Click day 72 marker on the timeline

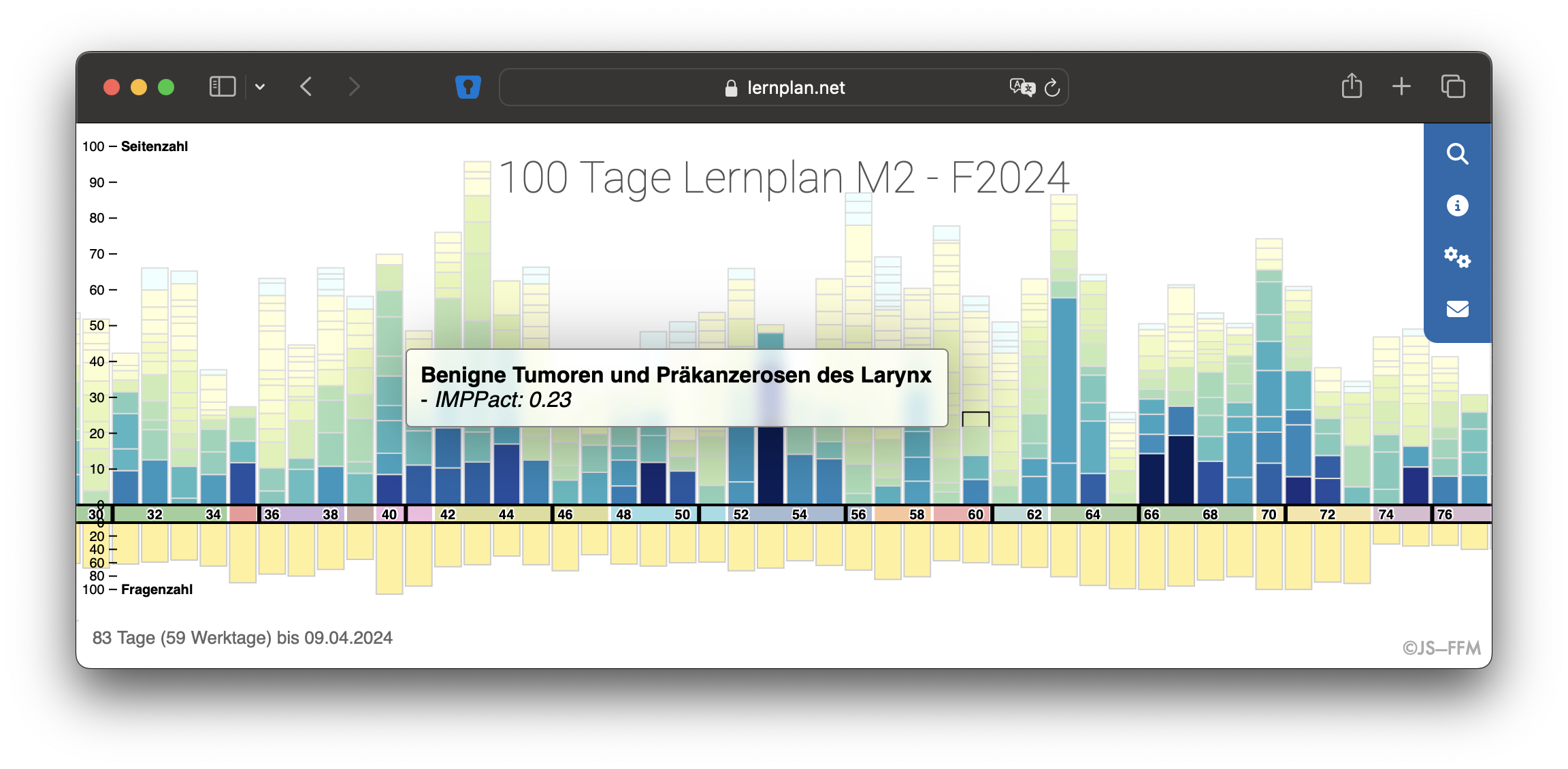coord(1327,514)
